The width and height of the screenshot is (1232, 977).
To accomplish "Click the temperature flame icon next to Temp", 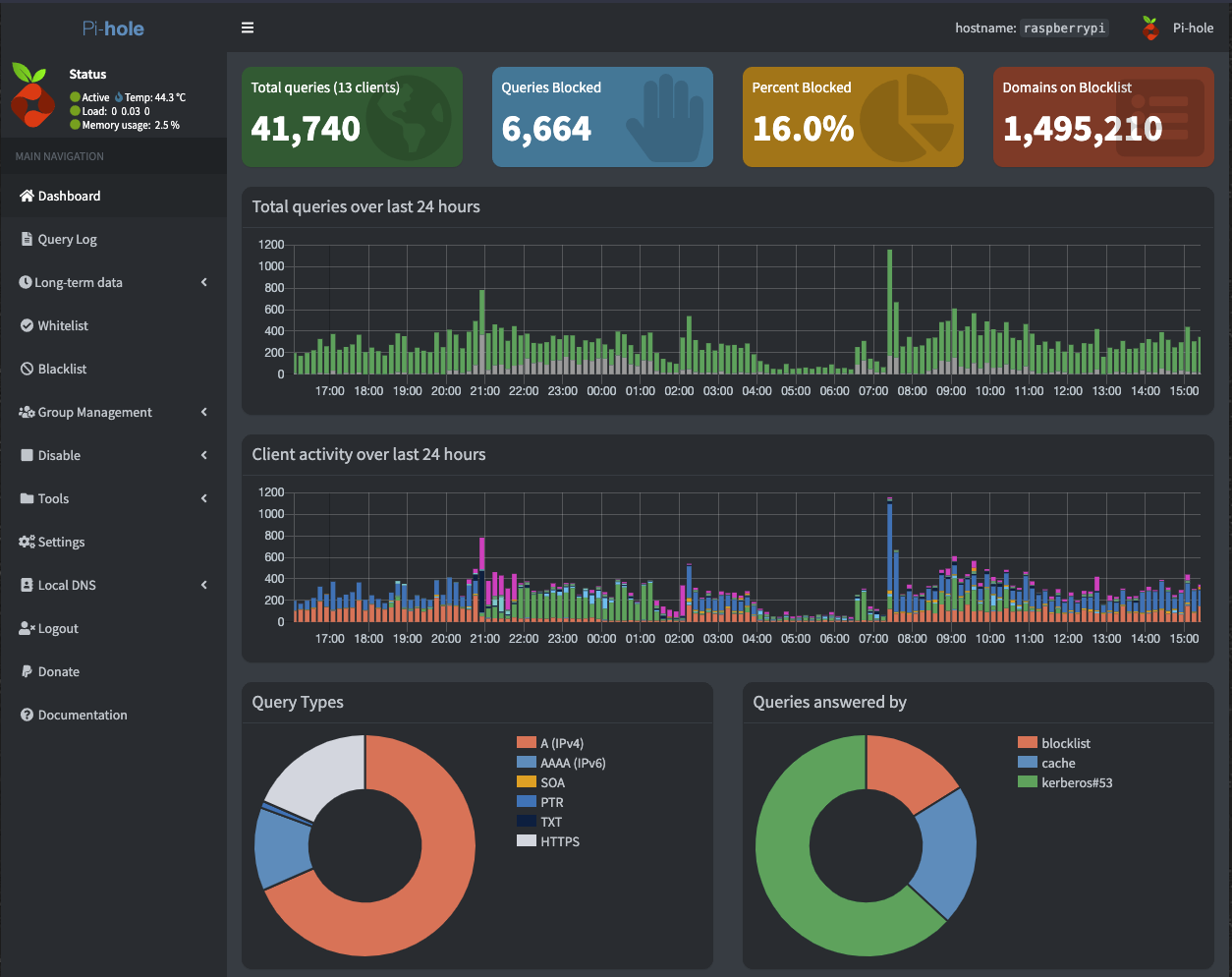I will pos(119,97).
